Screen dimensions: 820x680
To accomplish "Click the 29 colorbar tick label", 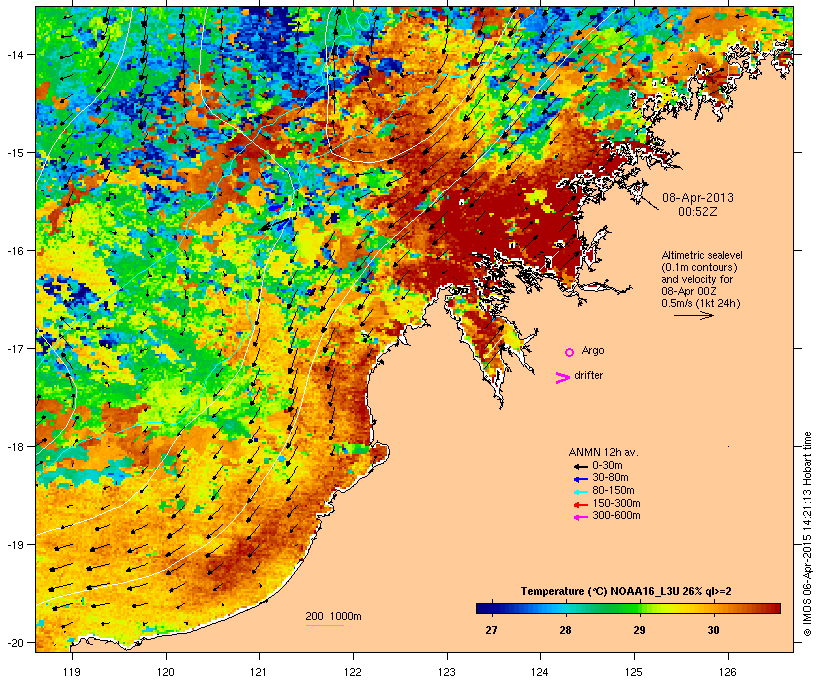I will point(639,630).
